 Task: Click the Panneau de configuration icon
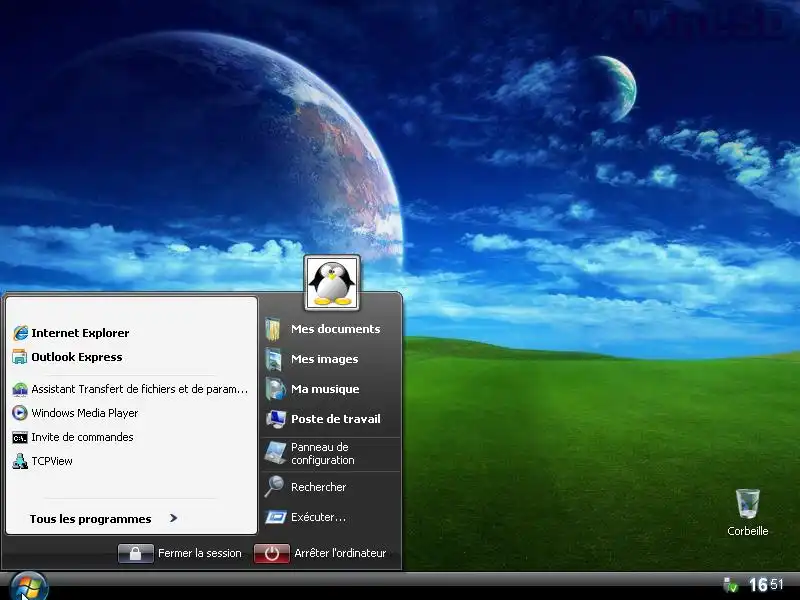point(276,453)
